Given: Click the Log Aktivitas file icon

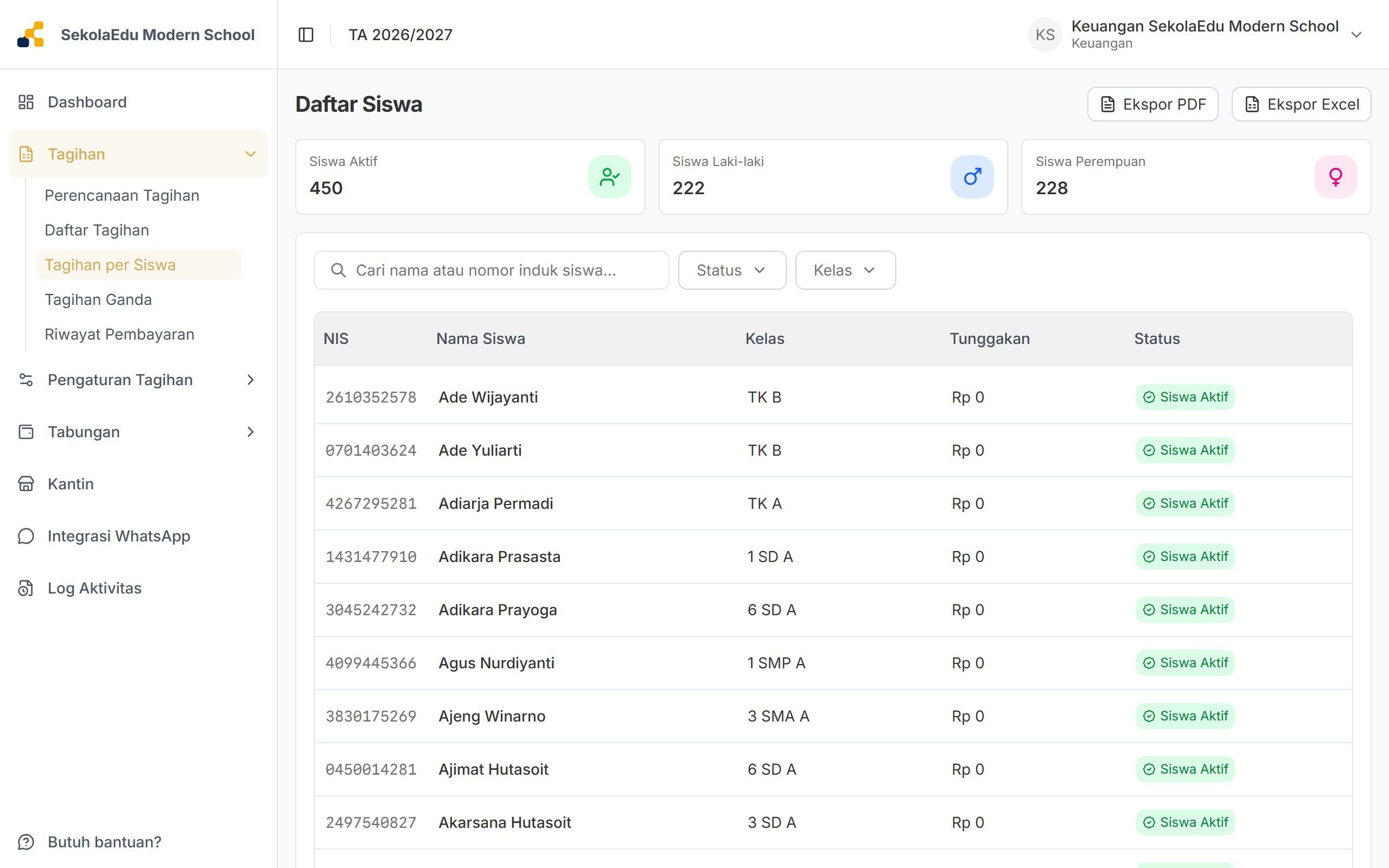Looking at the screenshot, I should (x=26, y=589).
